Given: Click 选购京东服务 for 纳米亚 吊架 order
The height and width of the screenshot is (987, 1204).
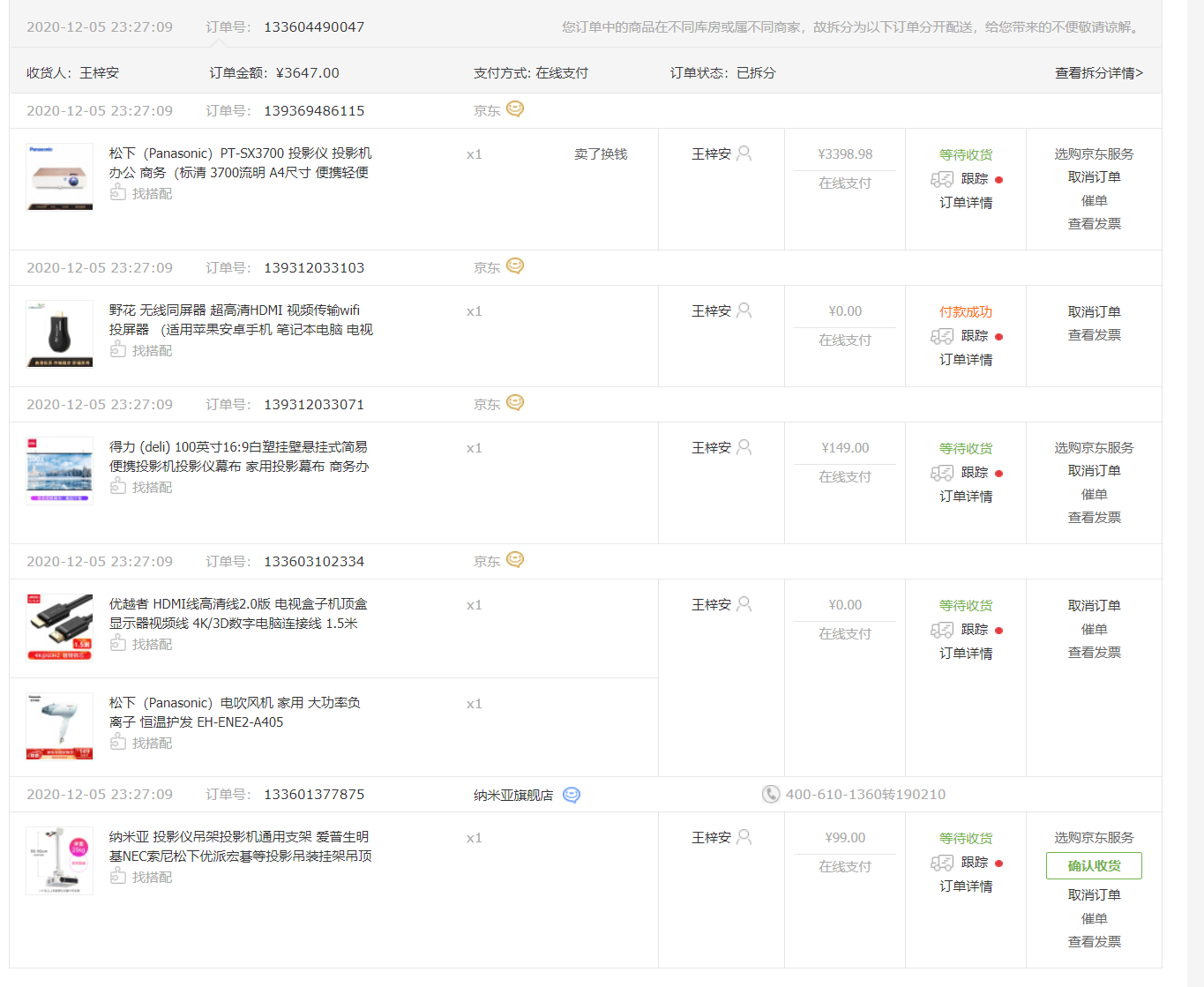Looking at the screenshot, I should tap(1095, 838).
